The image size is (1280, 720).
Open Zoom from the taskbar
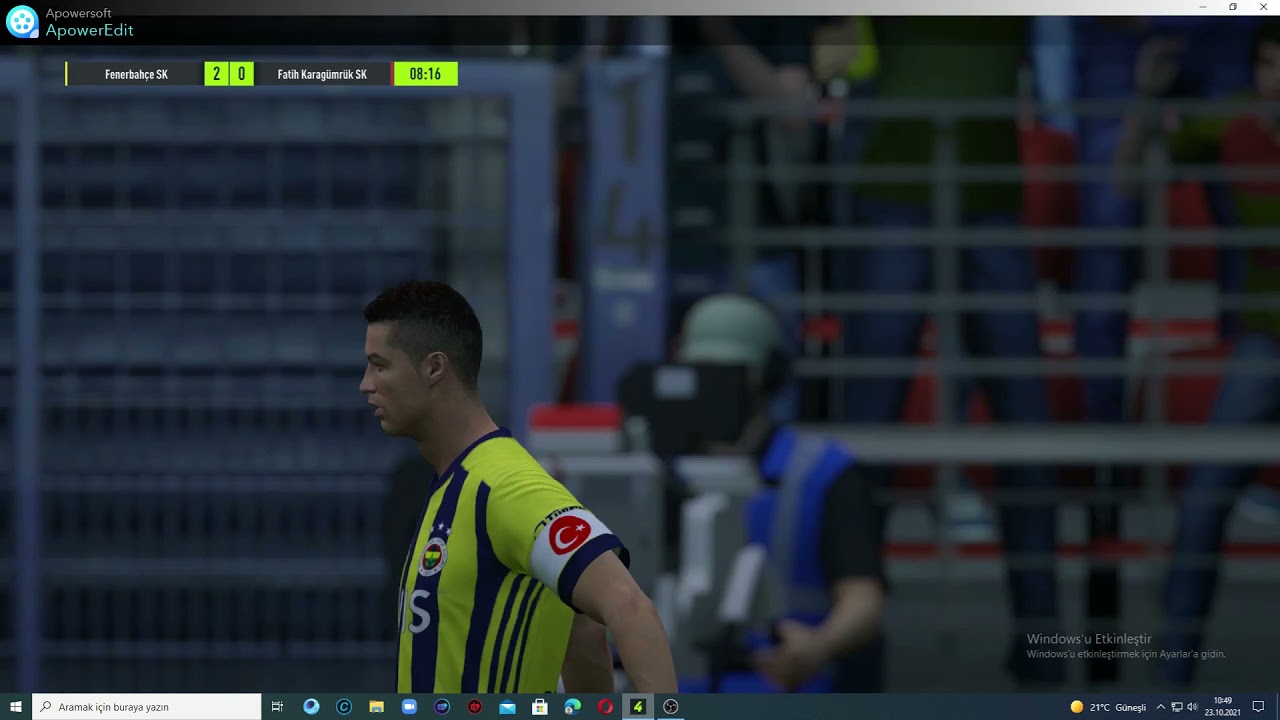(409, 707)
